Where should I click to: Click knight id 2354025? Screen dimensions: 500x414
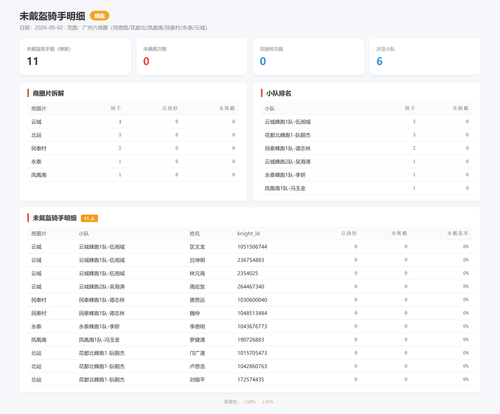pos(248,273)
